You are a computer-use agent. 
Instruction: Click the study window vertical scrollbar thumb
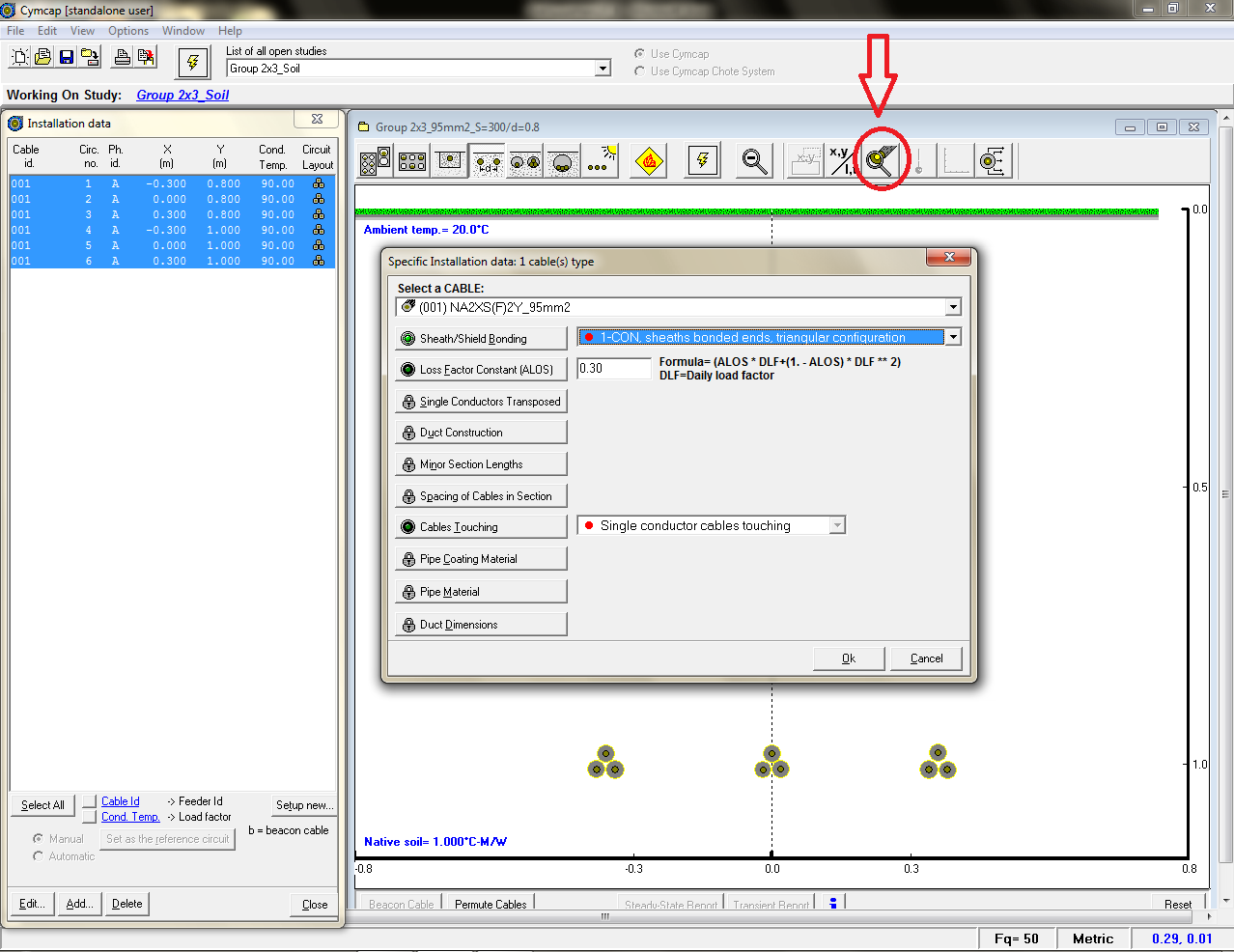point(1225,493)
